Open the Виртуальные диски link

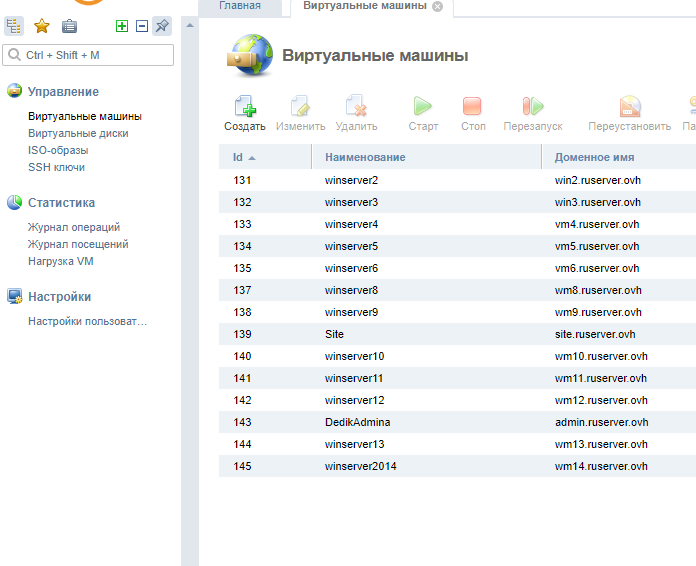(78, 133)
